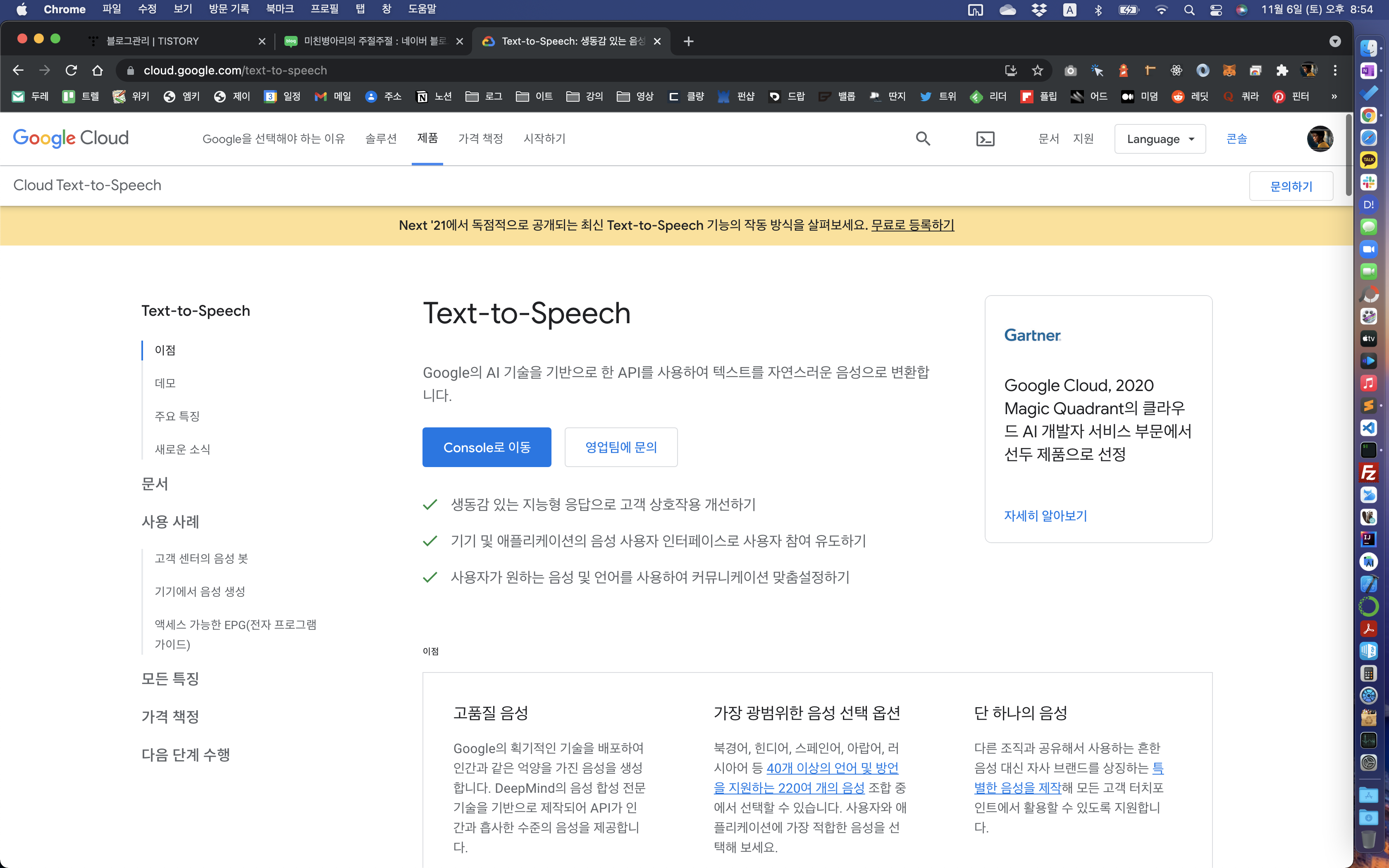Viewport: 1389px width, 868px height.
Task: Open Chrome three-dot menu
Action: point(1335,70)
